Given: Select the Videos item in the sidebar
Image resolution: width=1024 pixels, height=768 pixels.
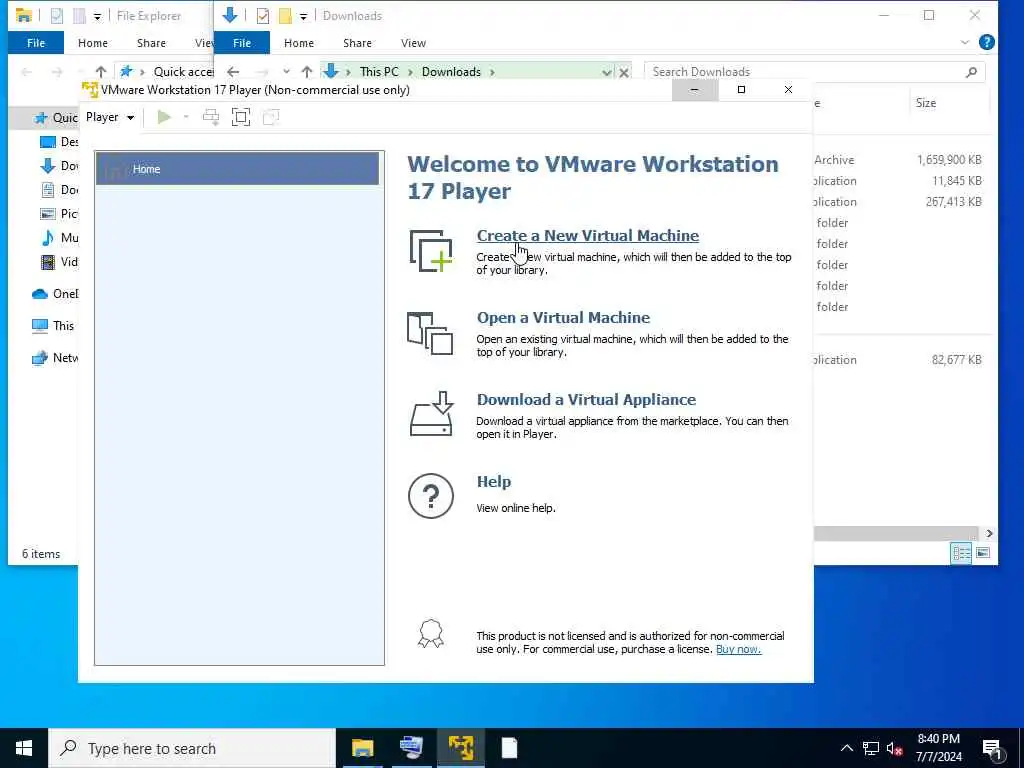Looking at the screenshot, I should click(x=59, y=262).
